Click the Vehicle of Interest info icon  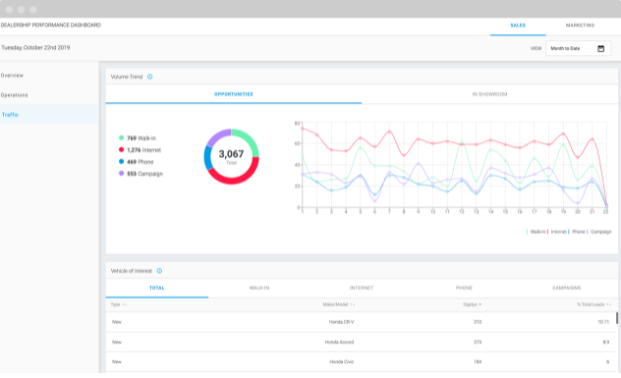[x=159, y=271]
